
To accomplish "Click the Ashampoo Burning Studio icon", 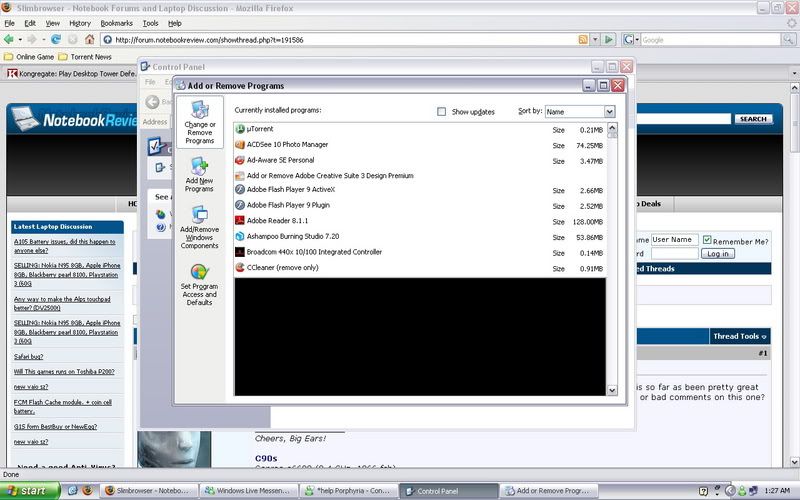I will pos(240,236).
